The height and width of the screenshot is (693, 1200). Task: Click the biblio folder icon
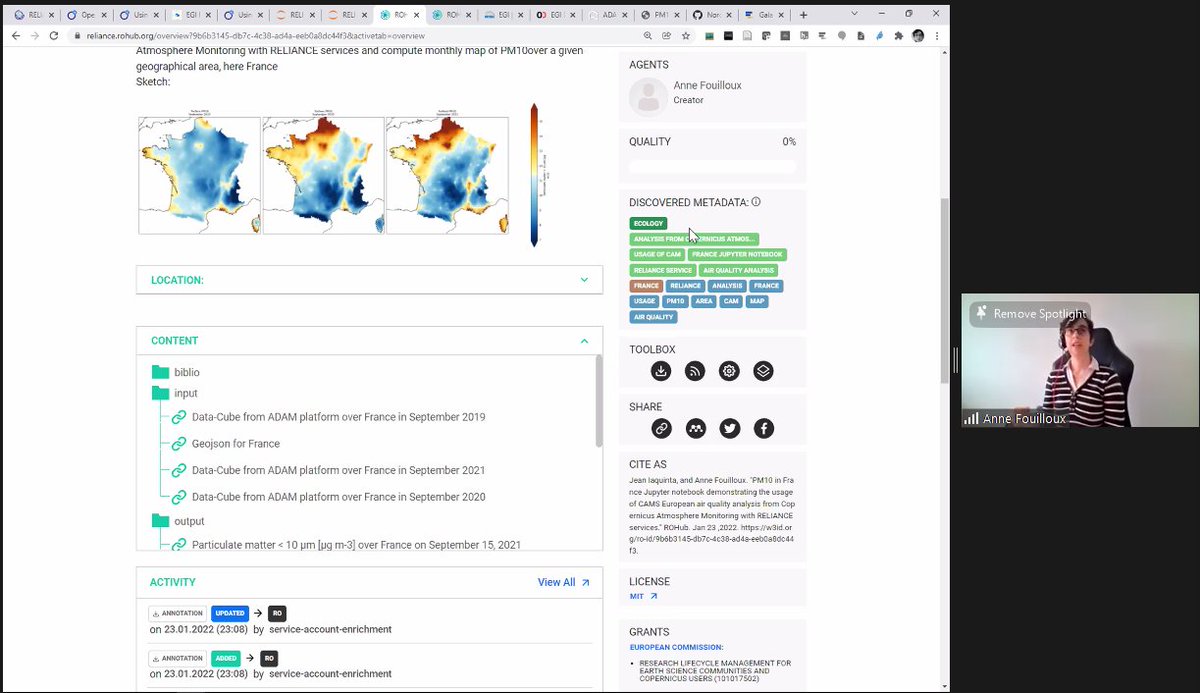pyautogui.click(x=160, y=372)
